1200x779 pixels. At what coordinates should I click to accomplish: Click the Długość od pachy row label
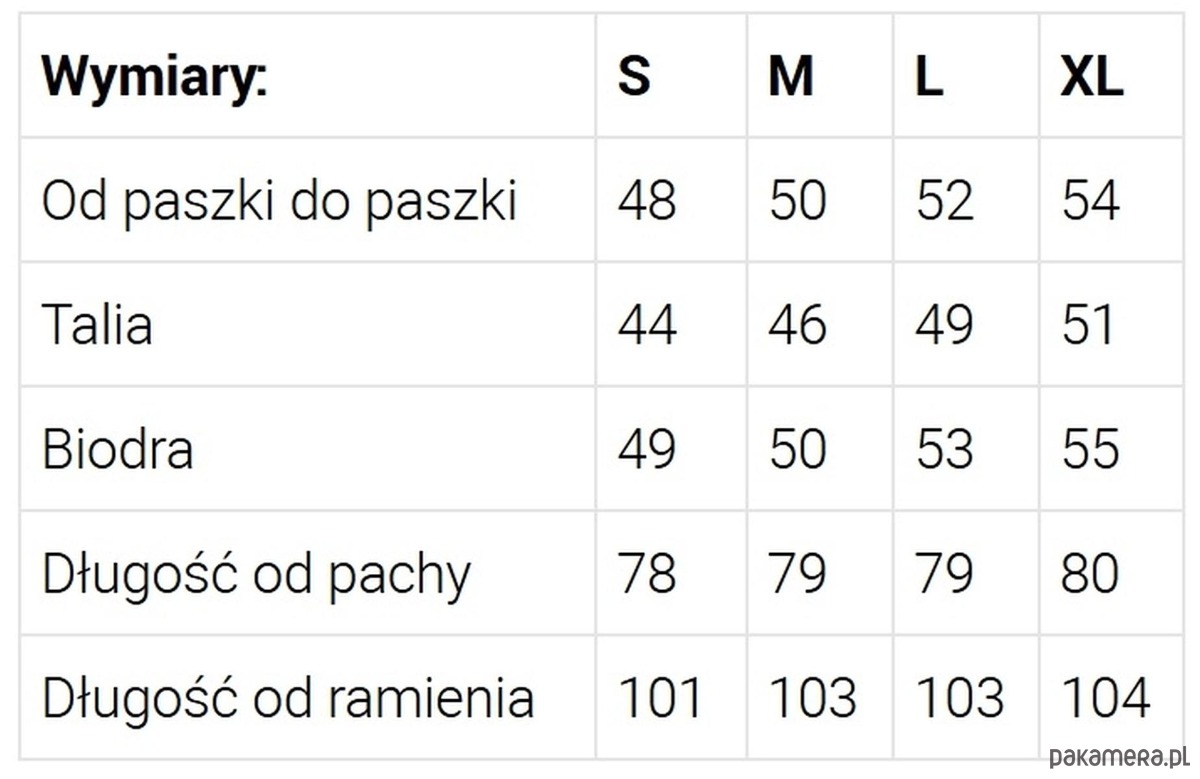tap(256, 574)
